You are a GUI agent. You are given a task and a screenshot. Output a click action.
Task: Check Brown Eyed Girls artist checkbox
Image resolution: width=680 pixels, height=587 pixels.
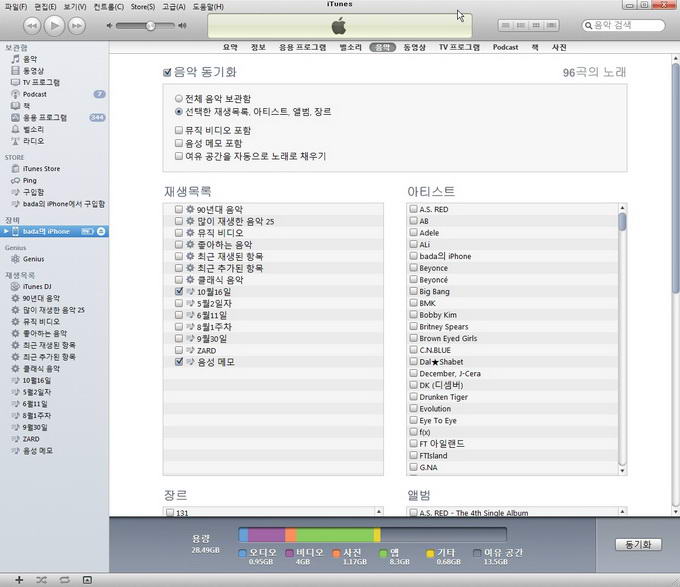tap(414, 338)
